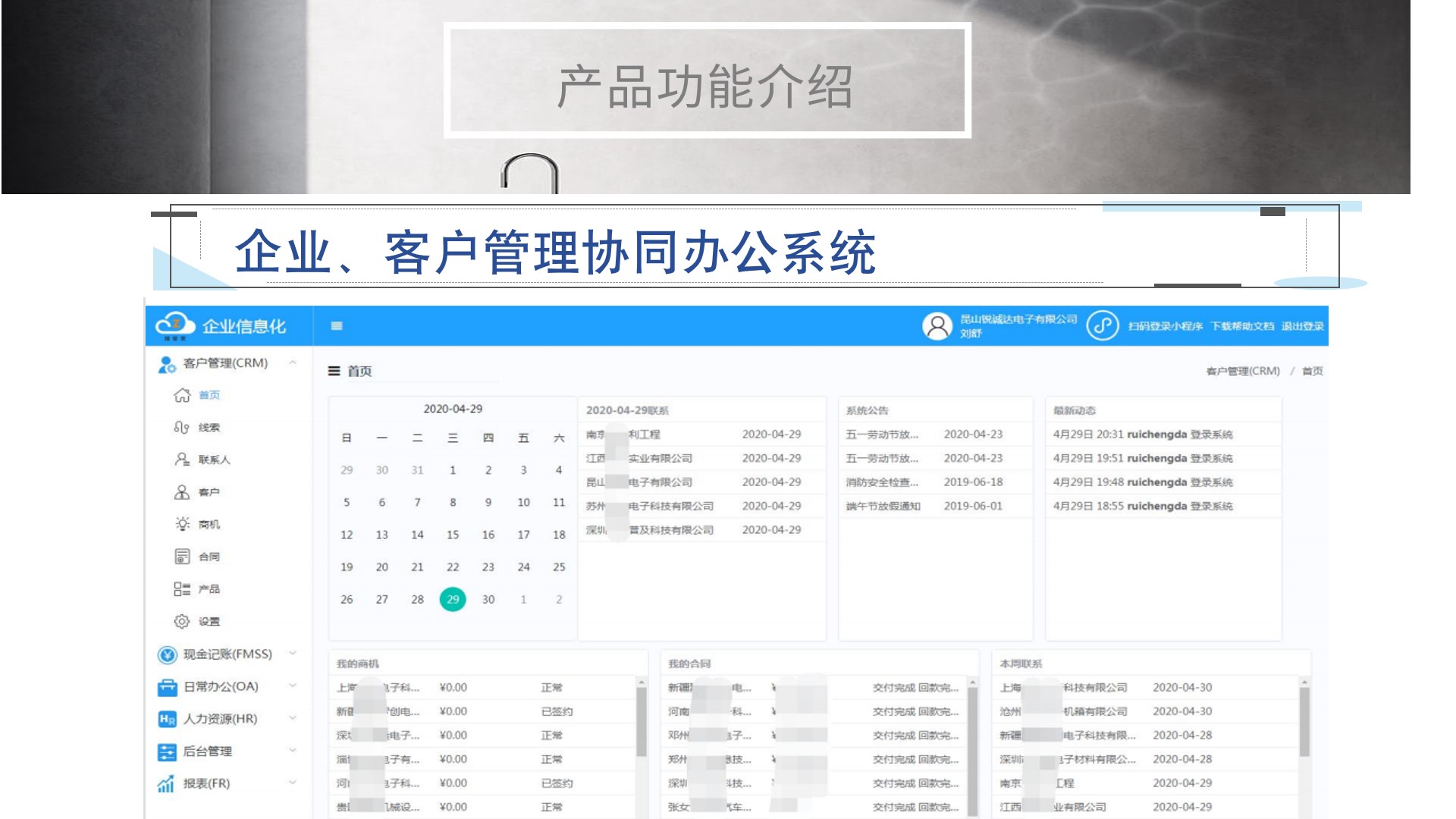Viewport: 1456px width, 819px height.
Task: Open 线索 (leads) in the sidebar
Action: coord(209,428)
